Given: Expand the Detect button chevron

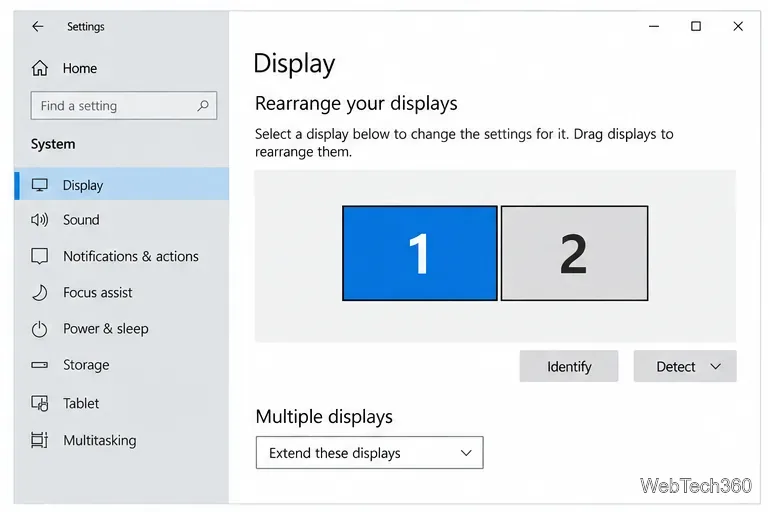Looking at the screenshot, I should (716, 366).
